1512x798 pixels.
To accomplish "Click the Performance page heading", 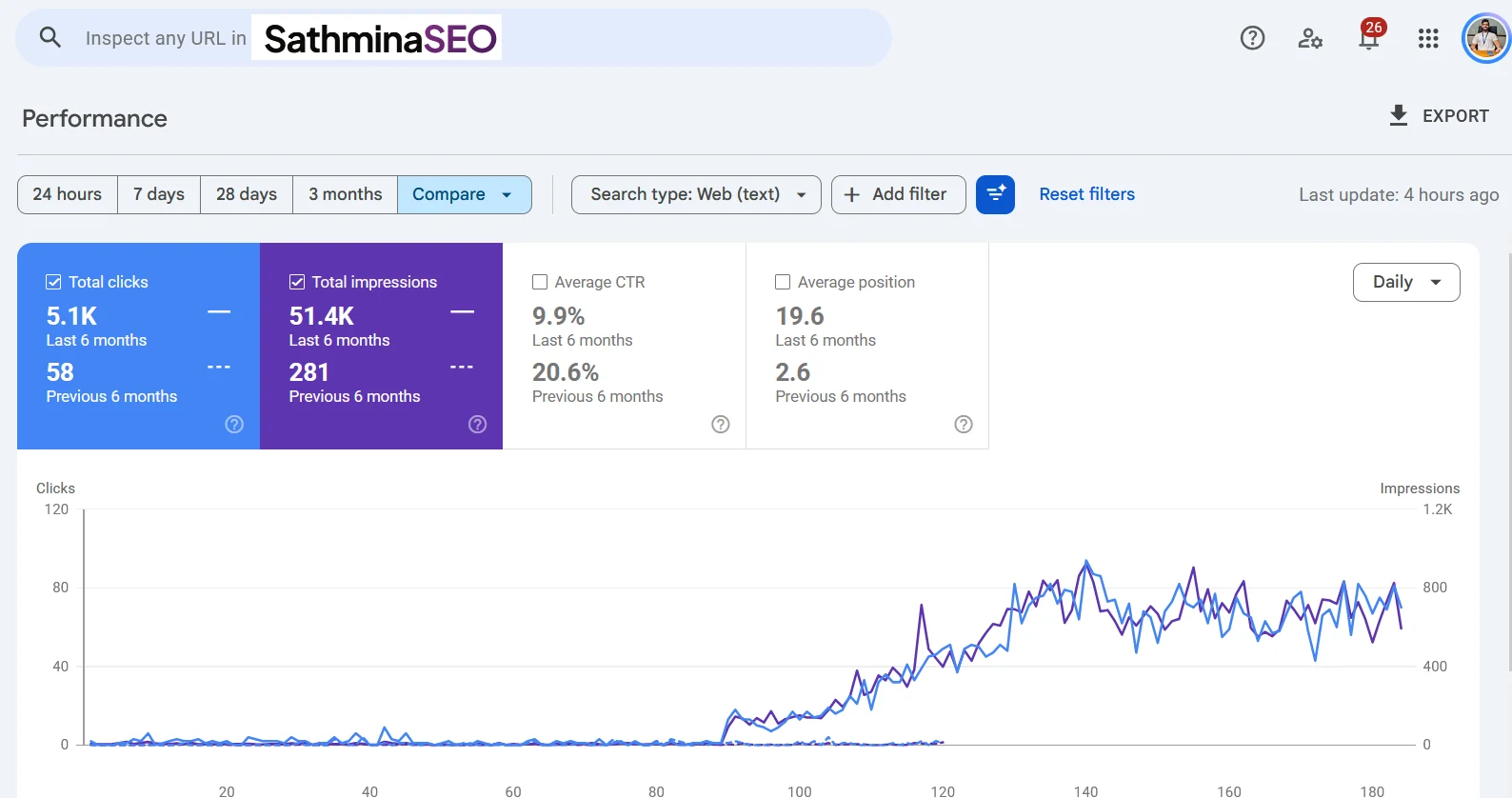I will pyautogui.click(x=94, y=118).
